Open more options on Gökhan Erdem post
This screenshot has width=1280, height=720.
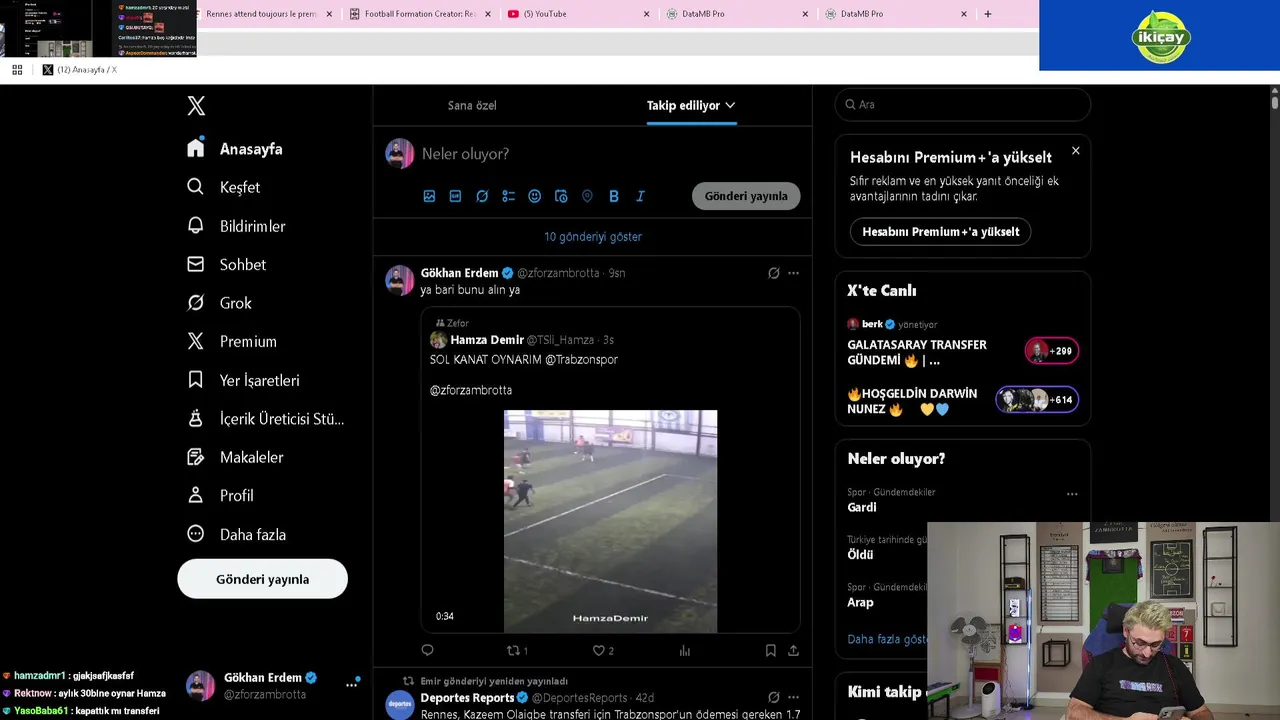click(793, 273)
